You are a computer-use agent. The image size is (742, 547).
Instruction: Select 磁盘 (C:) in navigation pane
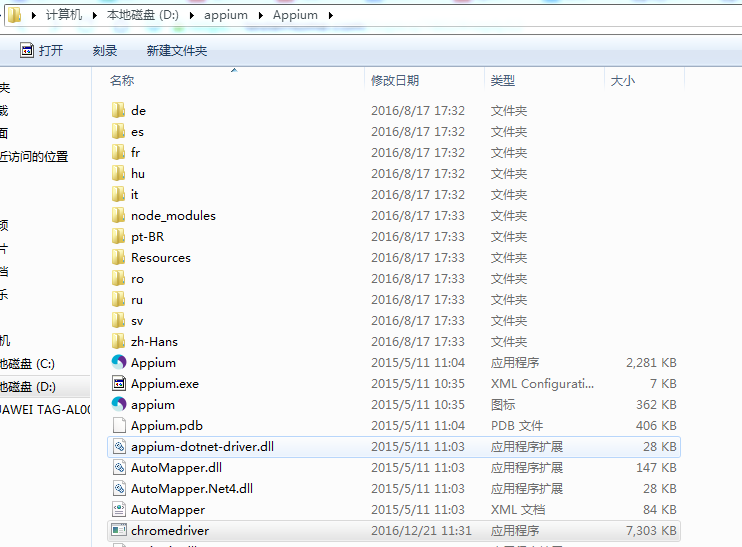pos(27,363)
